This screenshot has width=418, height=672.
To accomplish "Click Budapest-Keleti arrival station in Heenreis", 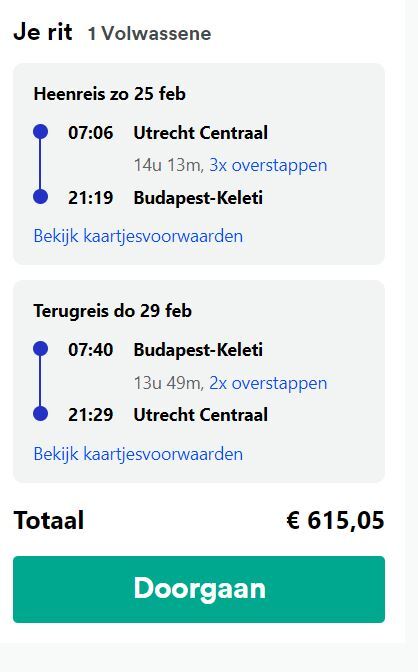I will click(x=198, y=198).
